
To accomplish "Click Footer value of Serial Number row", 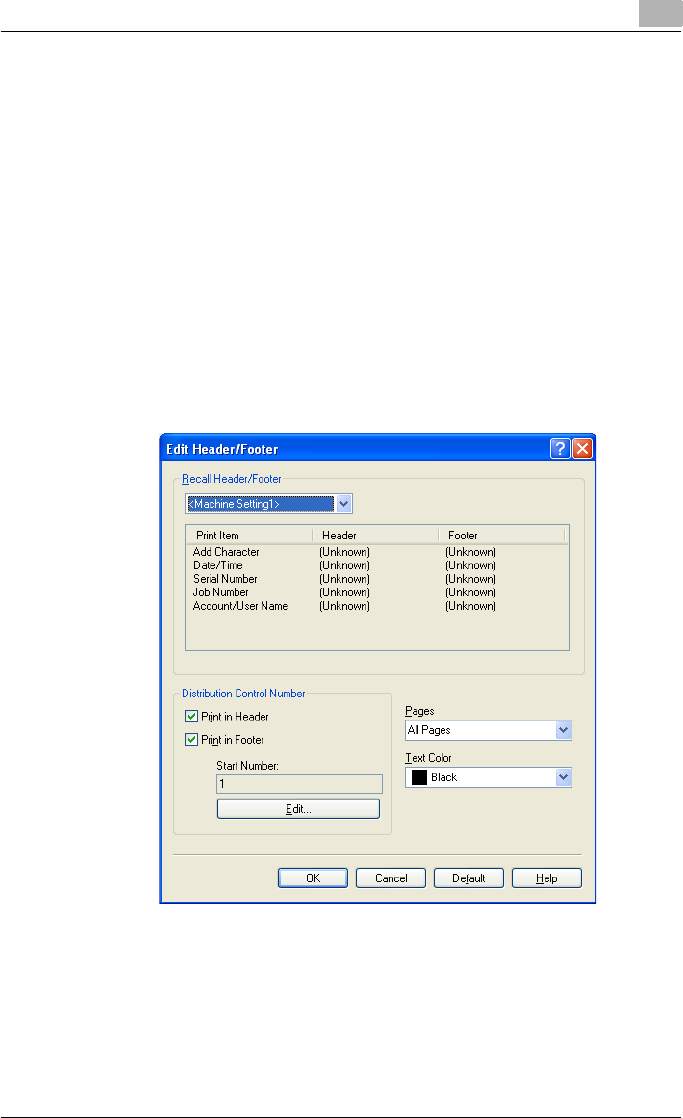I will click(471, 579).
